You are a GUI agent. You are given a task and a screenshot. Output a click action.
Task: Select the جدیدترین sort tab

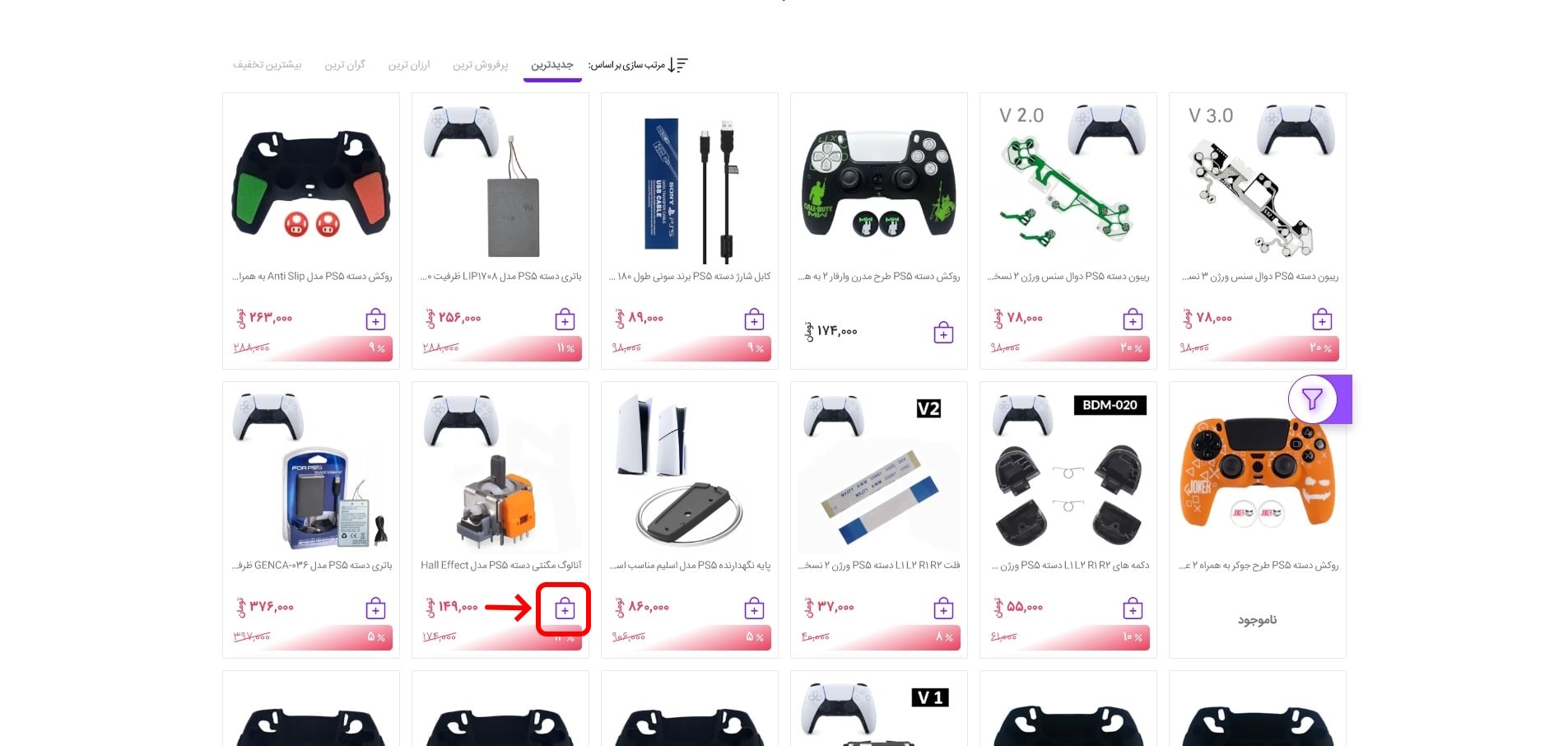(552, 64)
